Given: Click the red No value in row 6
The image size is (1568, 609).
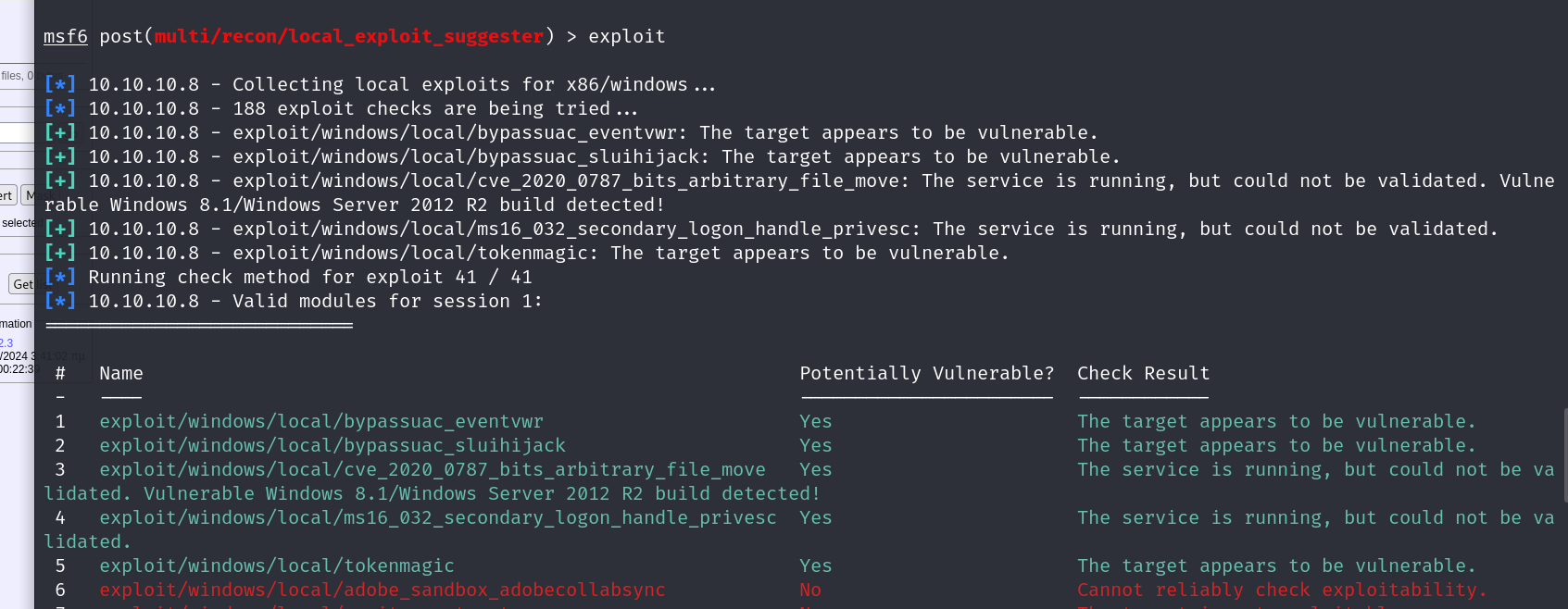Looking at the screenshot, I should coord(810,590).
